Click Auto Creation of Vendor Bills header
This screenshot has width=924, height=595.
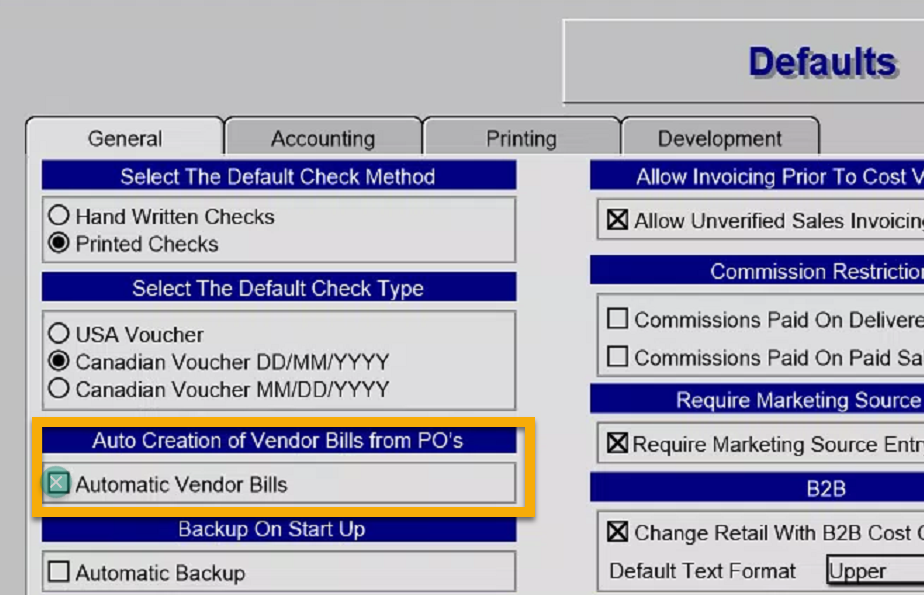[279, 440]
